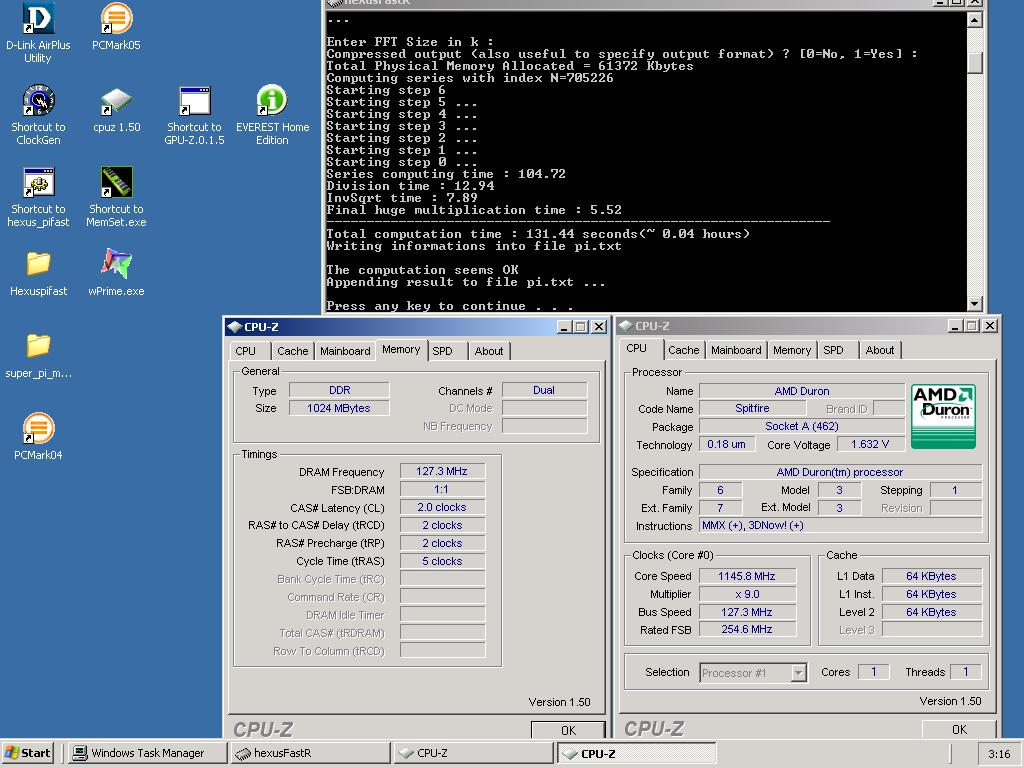Image resolution: width=1024 pixels, height=768 pixels.
Task: Open the Mainboard tab in the right CPU-Z window
Action: [736, 350]
